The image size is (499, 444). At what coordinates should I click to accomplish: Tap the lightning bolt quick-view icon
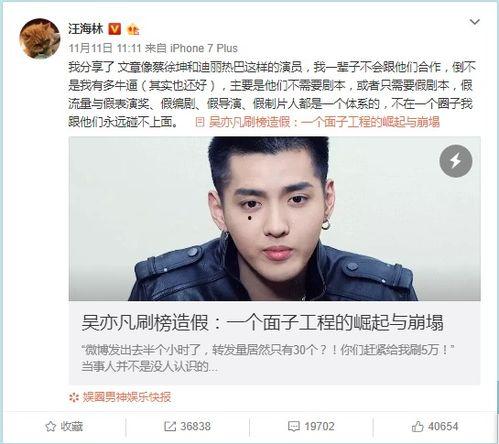pyautogui.click(x=456, y=161)
